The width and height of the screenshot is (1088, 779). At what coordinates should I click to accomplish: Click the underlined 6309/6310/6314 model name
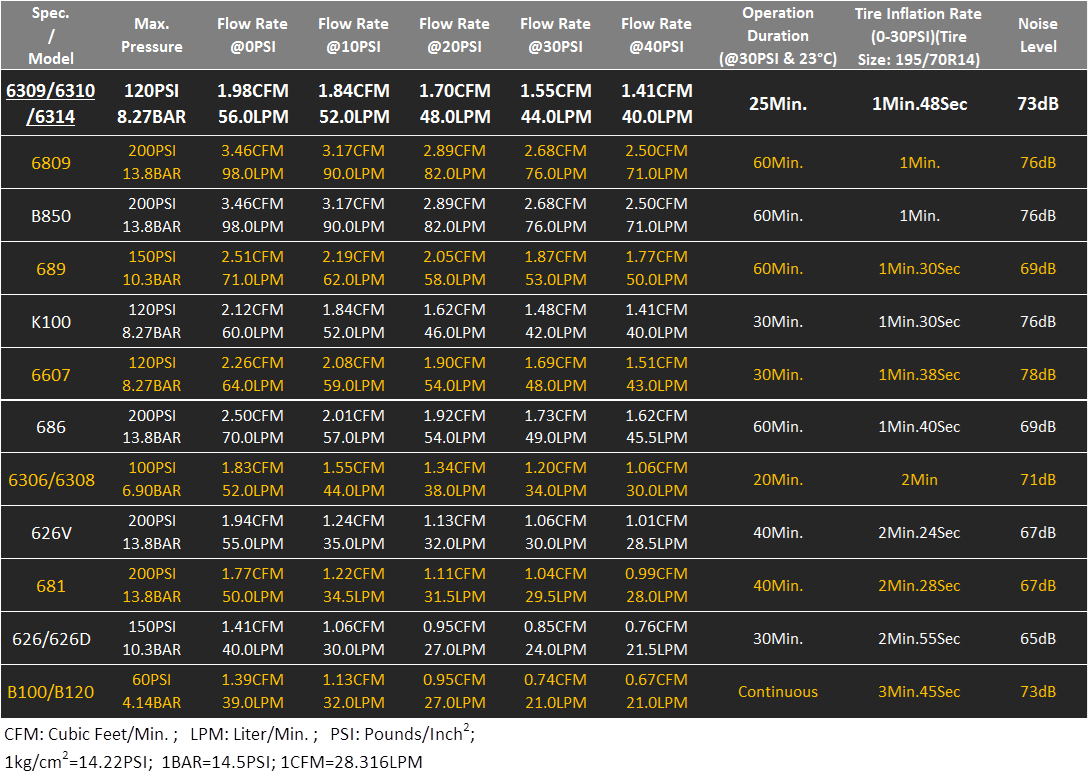click(x=51, y=104)
